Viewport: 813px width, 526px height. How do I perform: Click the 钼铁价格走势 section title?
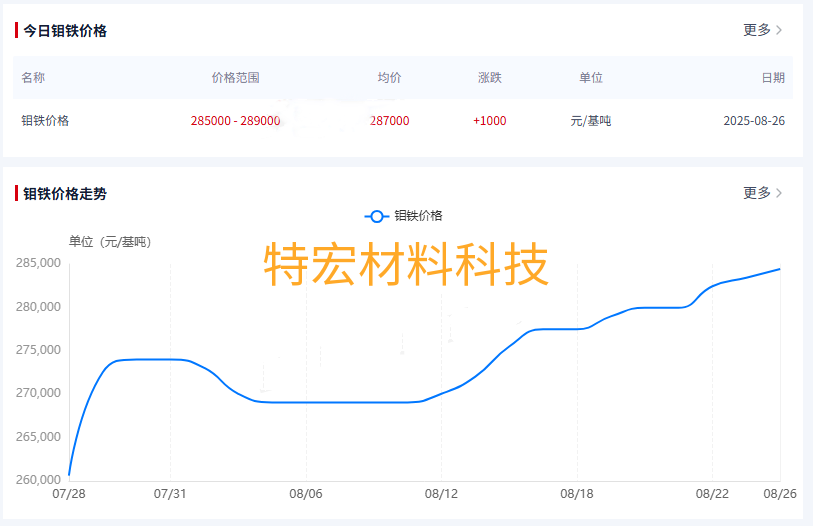pos(65,193)
